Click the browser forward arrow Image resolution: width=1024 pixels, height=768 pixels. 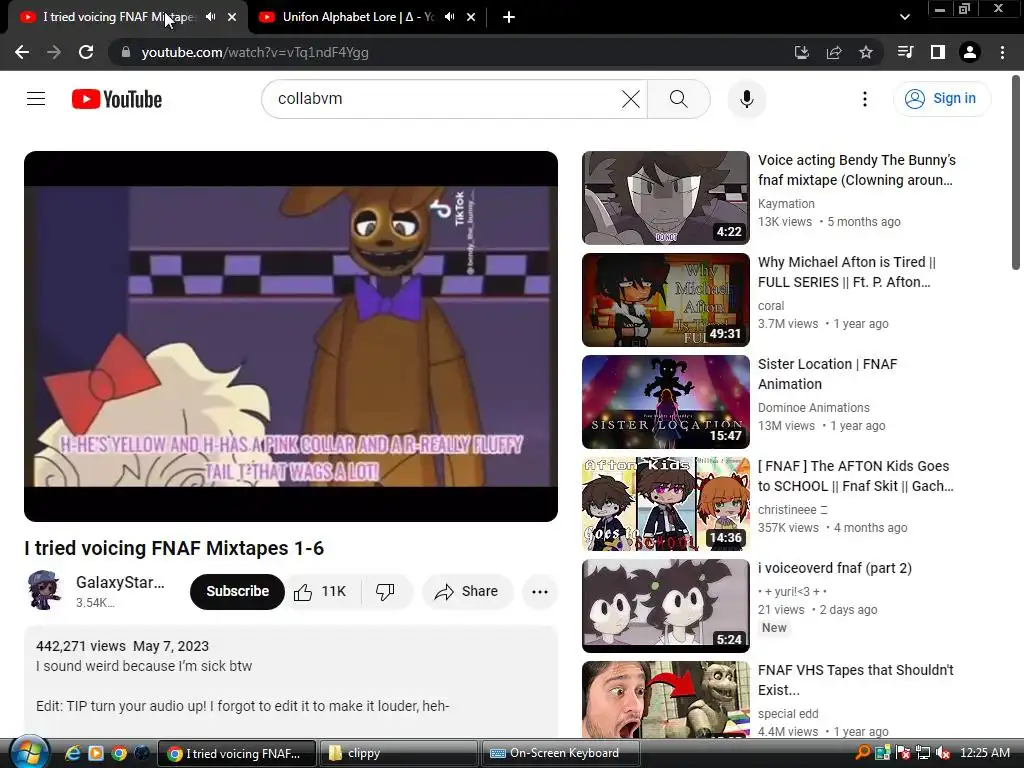pos(54,52)
